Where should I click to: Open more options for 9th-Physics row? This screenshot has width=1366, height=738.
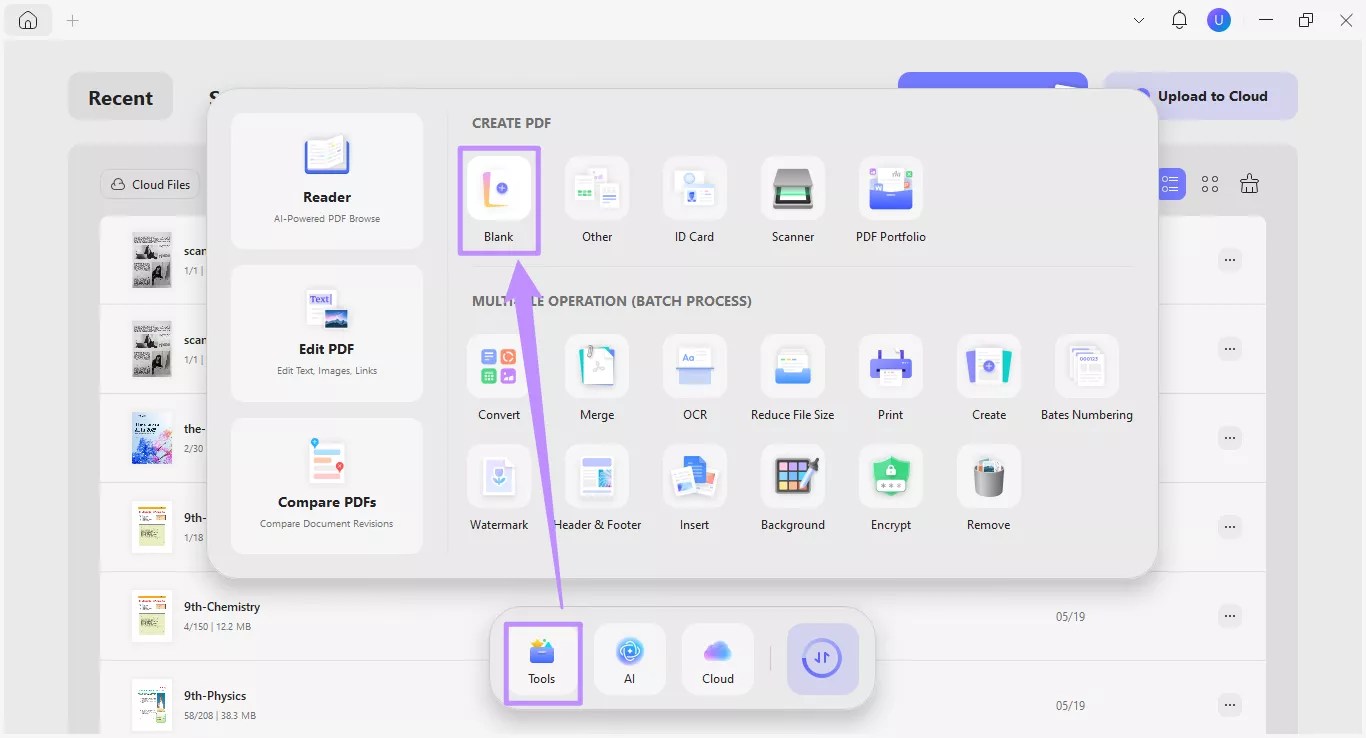pos(1230,705)
